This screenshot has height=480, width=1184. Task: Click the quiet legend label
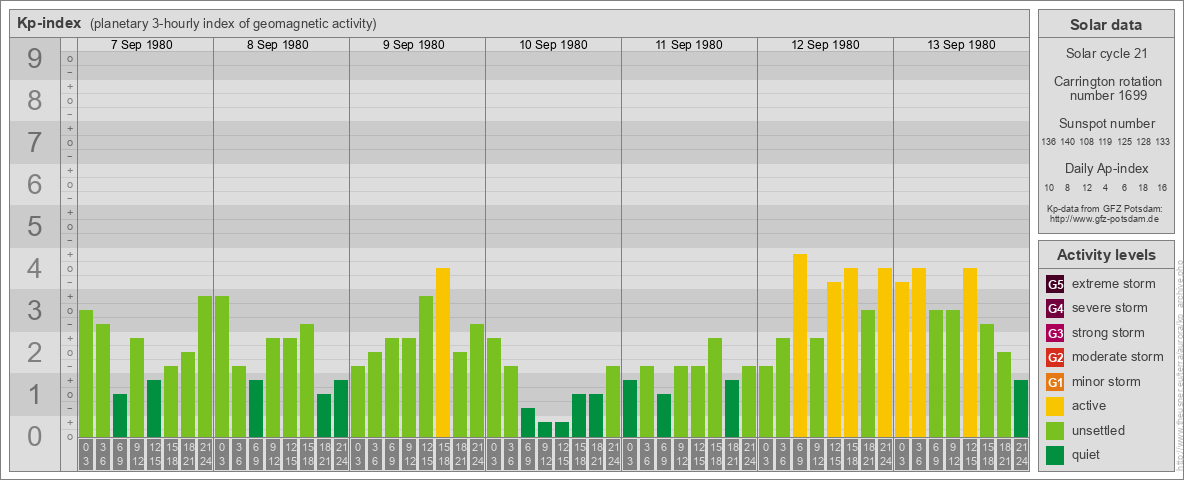[x=1087, y=454]
